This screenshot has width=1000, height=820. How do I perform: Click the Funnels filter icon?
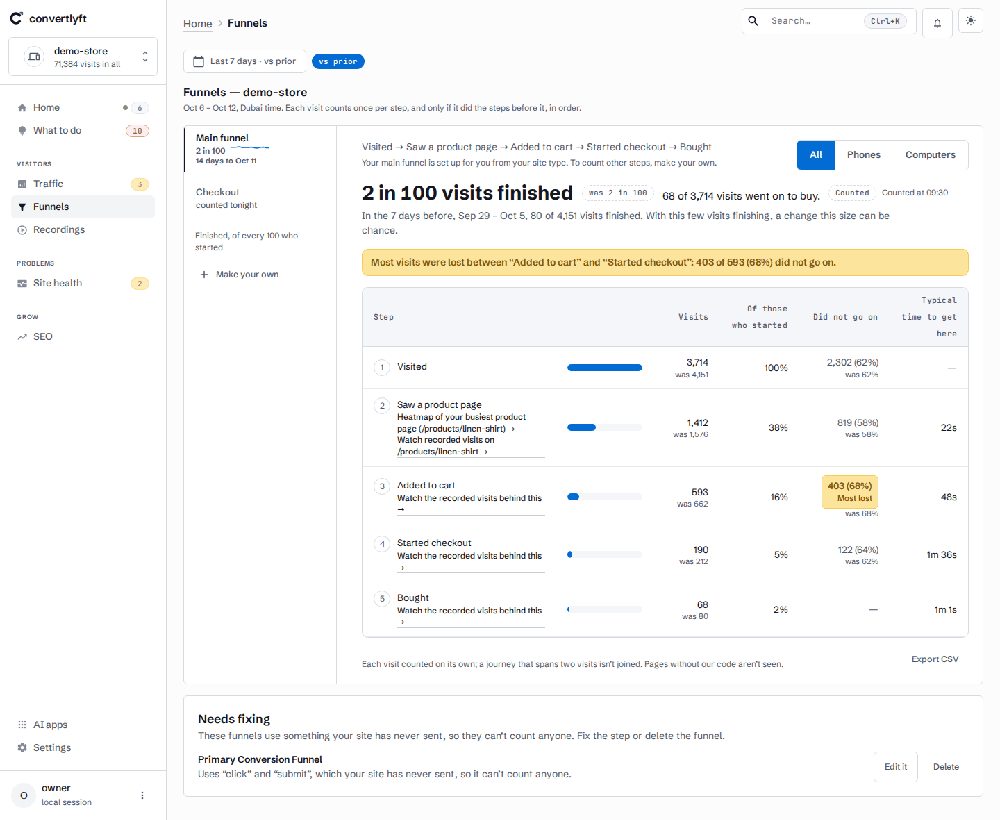coord(22,207)
